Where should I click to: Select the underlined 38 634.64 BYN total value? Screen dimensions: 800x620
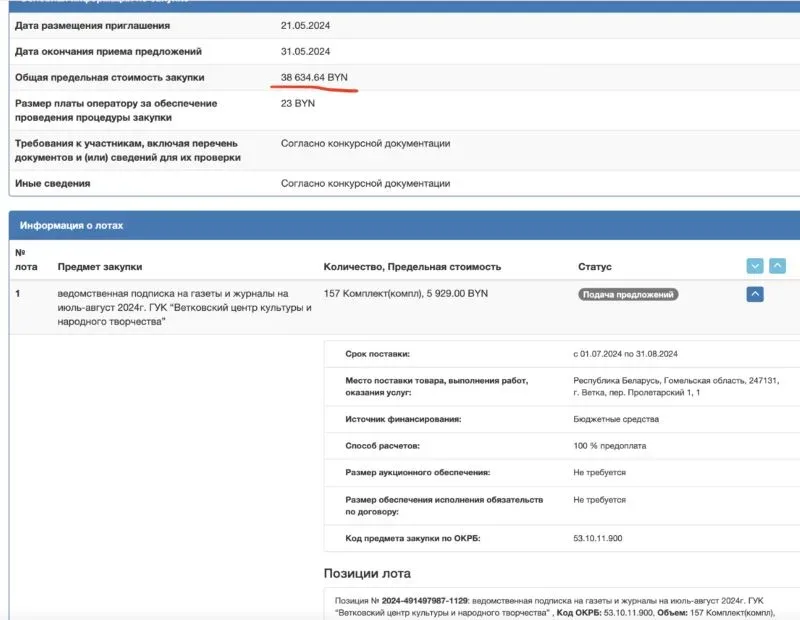[x=314, y=77]
